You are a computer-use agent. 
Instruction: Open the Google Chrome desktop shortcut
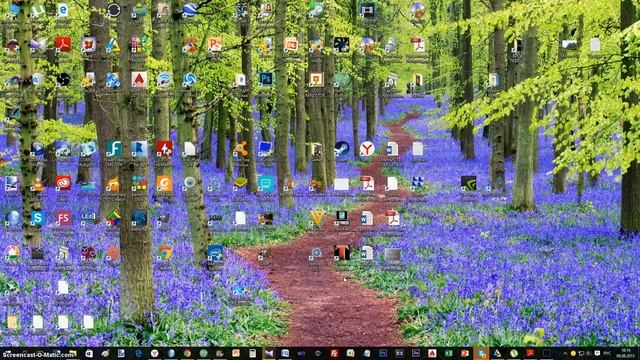164,253
